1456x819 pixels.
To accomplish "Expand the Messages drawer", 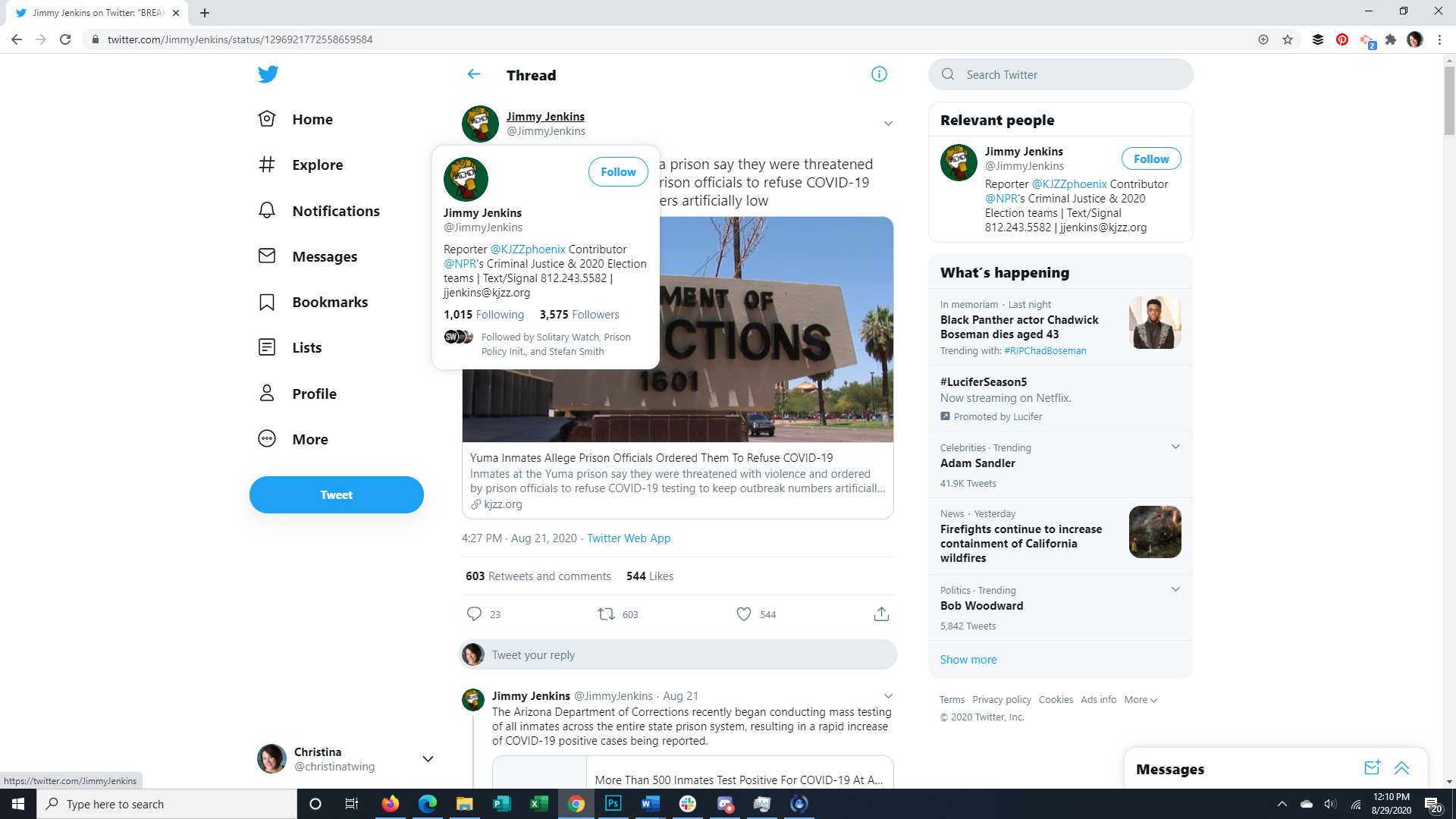I will [1401, 767].
